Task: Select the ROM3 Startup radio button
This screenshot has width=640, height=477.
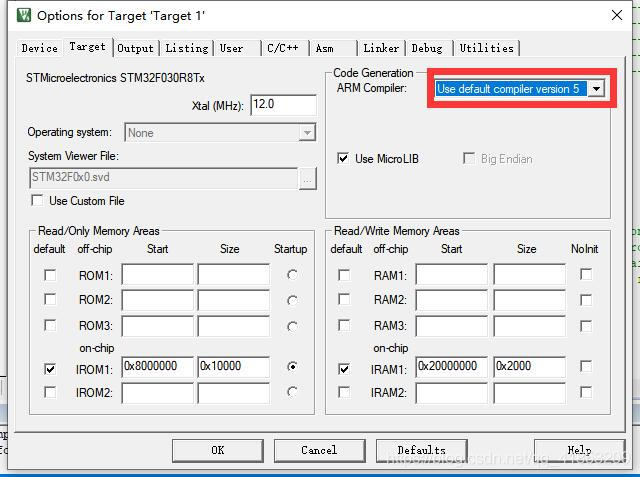Action: [x=292, y=326]
